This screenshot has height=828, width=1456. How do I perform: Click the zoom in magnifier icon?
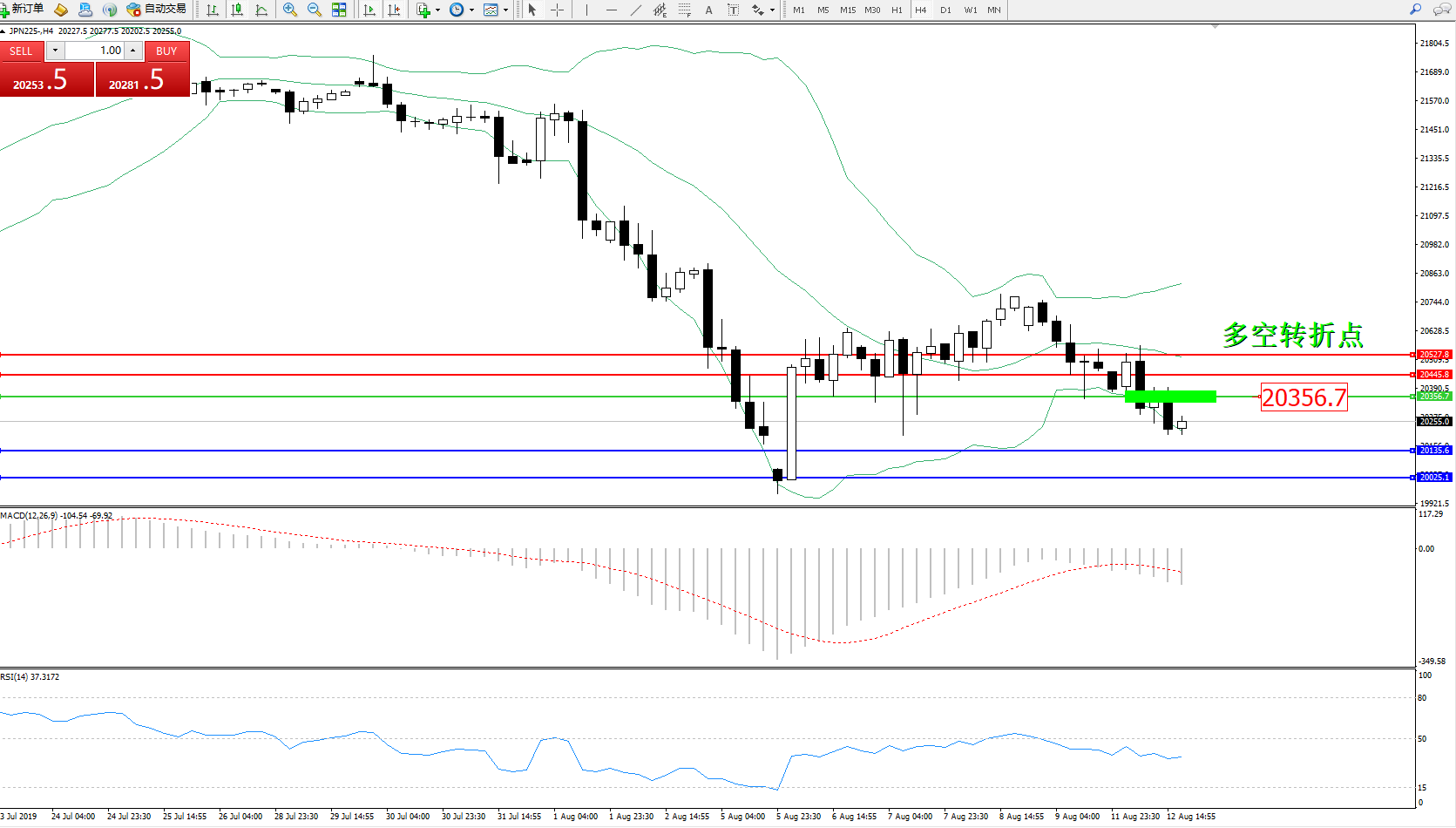(x=290, y=10)
